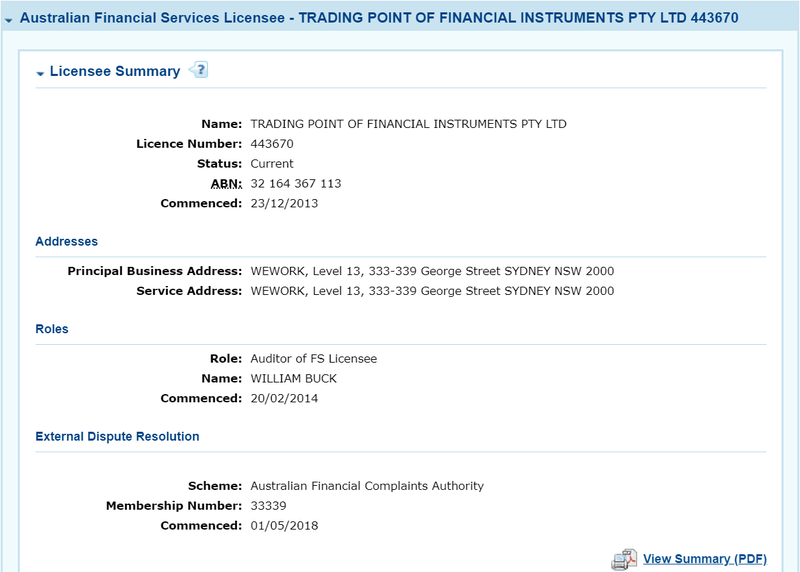
Task: Click the Service Address value text
Action: (432, 291)
